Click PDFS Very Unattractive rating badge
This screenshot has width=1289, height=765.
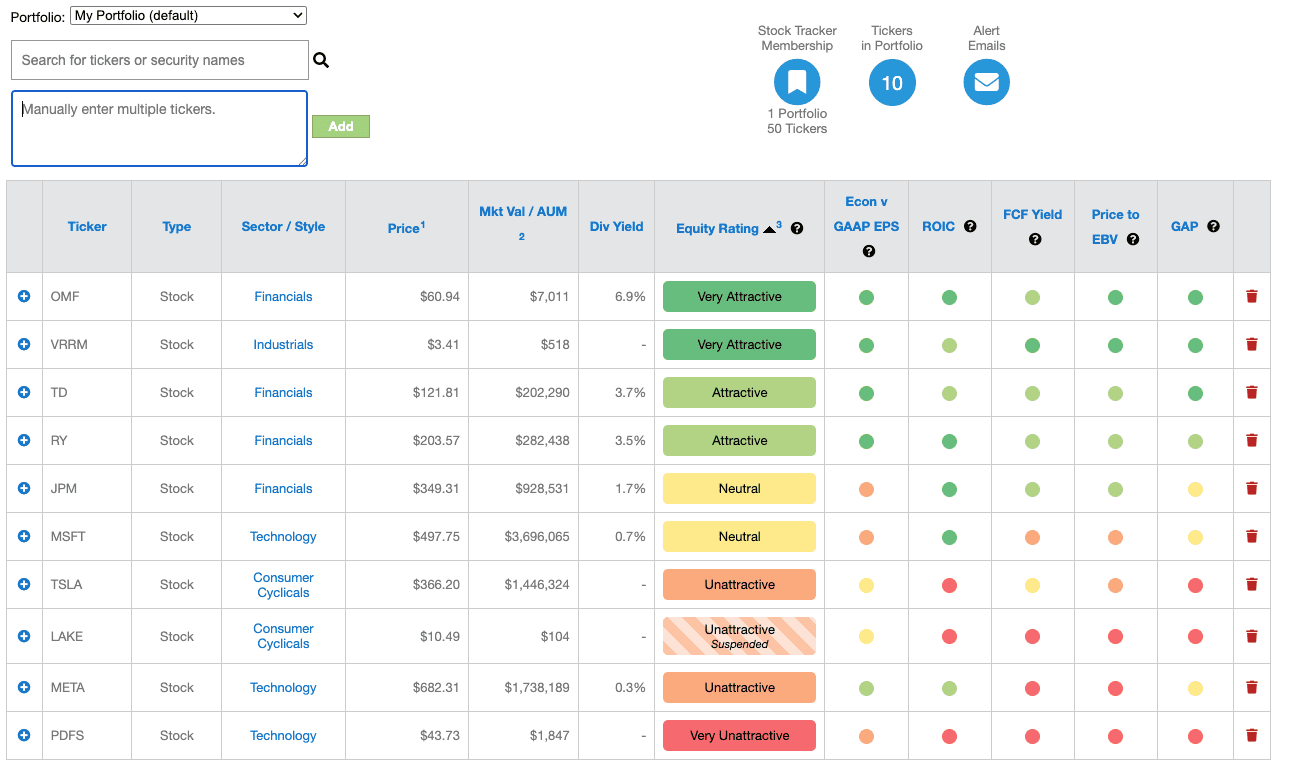739,735
